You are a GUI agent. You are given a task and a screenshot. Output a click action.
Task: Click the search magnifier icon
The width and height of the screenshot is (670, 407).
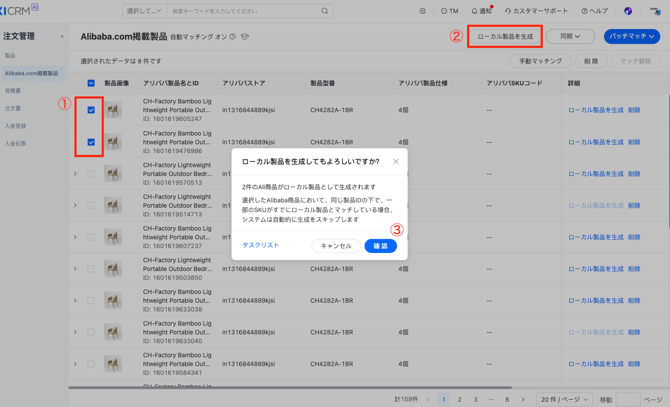tap(324, 11)
